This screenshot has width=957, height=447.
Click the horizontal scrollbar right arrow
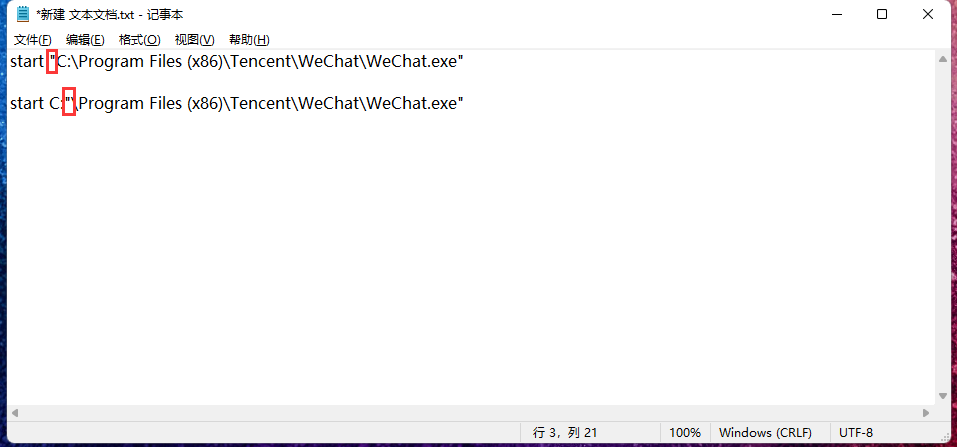(926, 413)
